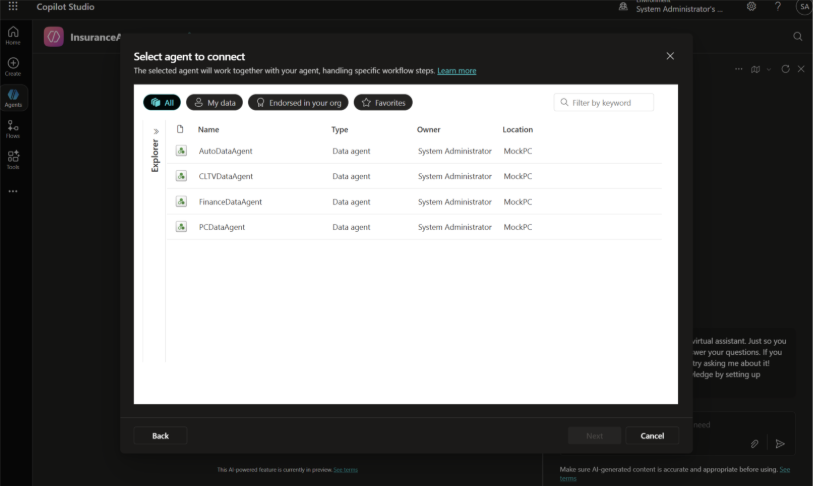Select the Favorites filter
Viewport: 813px width, 486px height.
(383, 103)
